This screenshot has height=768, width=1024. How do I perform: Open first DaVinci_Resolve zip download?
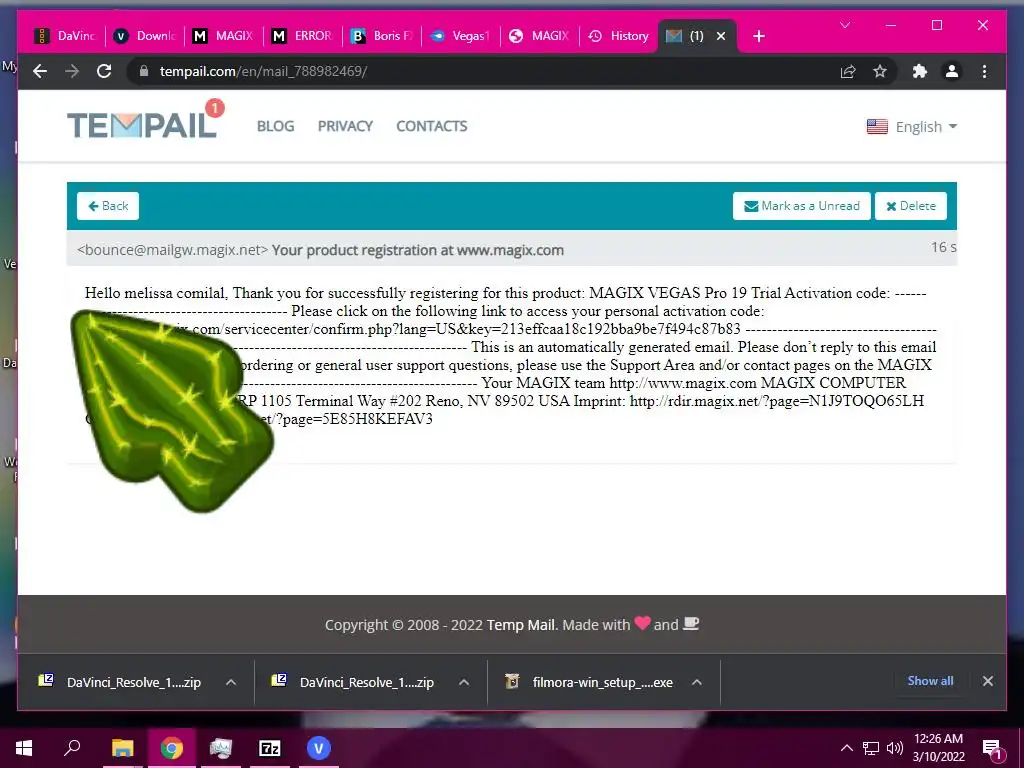(x=134, y=682)
